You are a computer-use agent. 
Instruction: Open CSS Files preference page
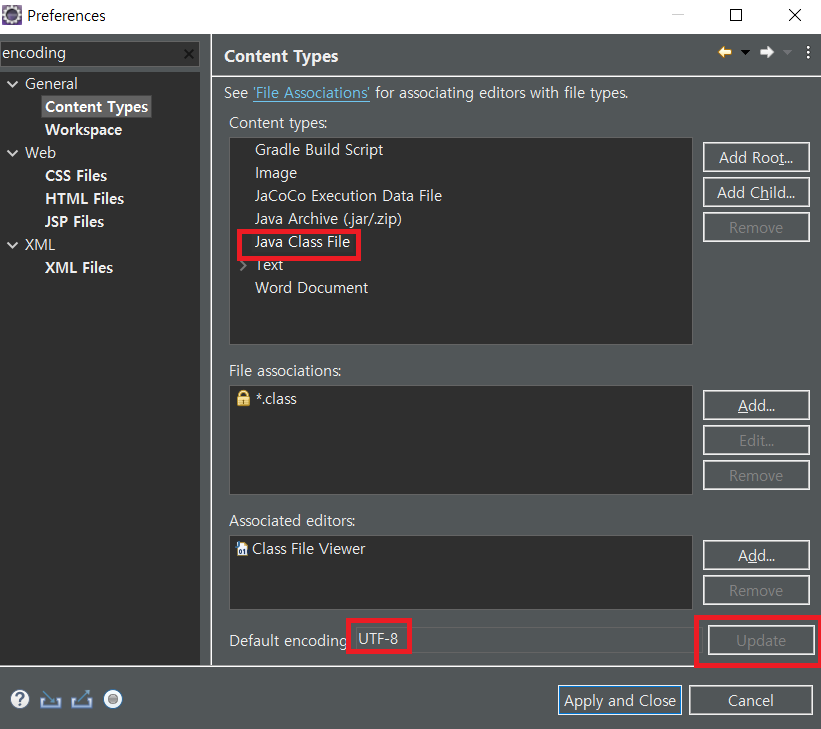tap(76, 176)
